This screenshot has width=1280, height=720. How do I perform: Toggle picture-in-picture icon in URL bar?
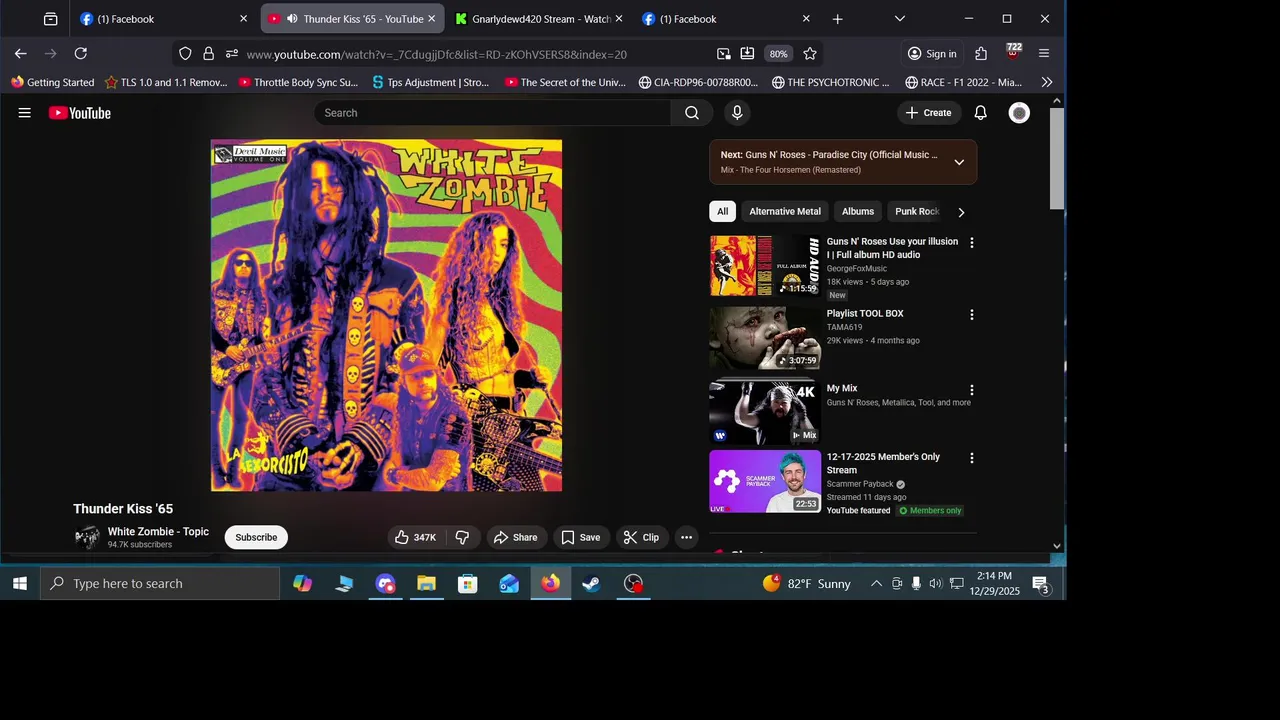[x=723, y=54]
